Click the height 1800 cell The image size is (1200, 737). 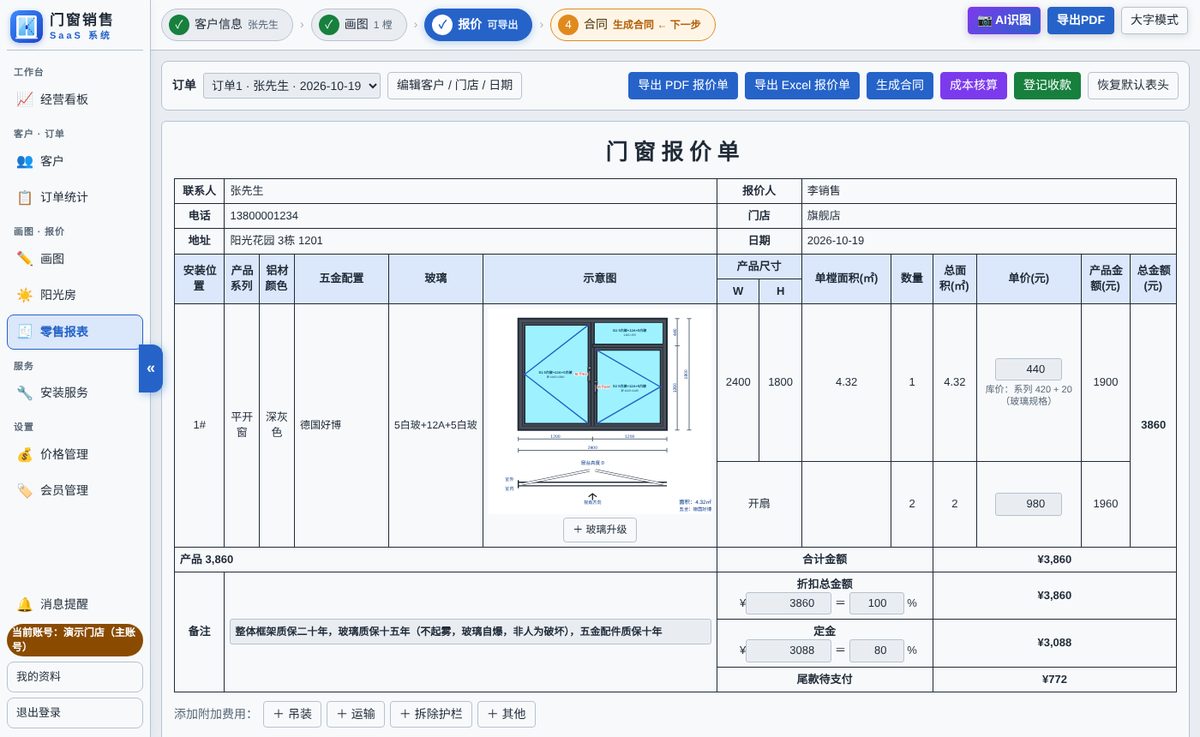[780, 382]
